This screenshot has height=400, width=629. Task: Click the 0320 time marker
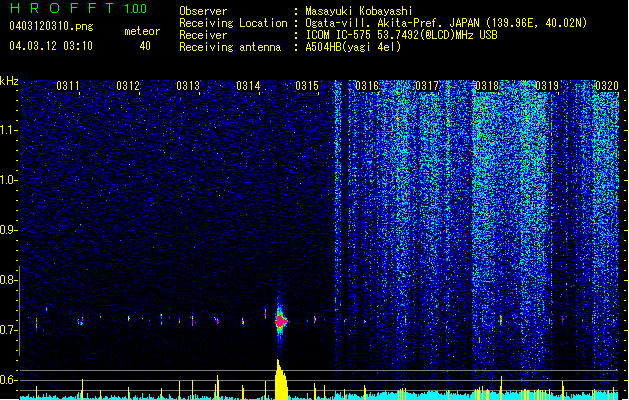[x=607, y=85]
